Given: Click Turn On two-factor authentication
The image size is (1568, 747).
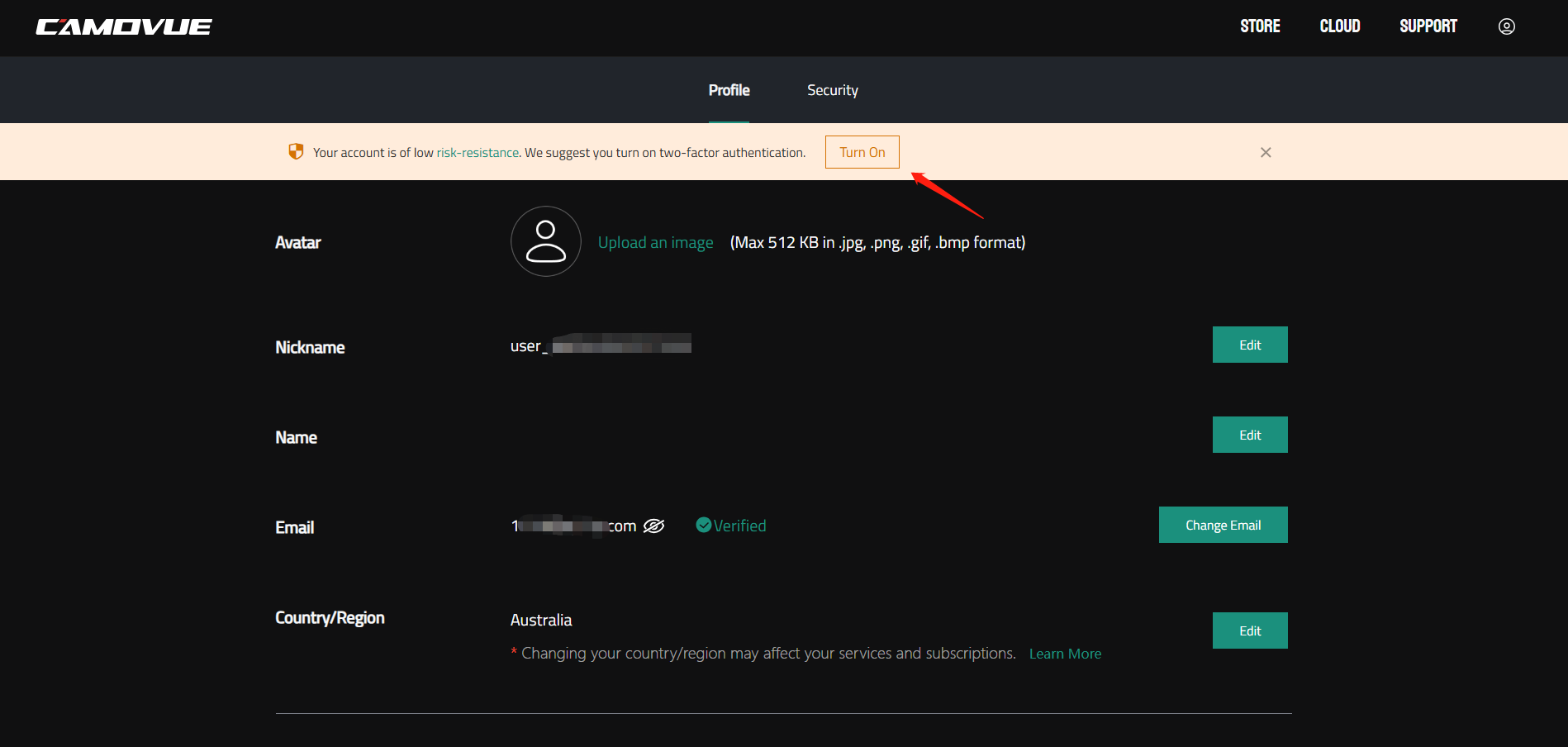Looking at the screenshot, I should 862,152.
